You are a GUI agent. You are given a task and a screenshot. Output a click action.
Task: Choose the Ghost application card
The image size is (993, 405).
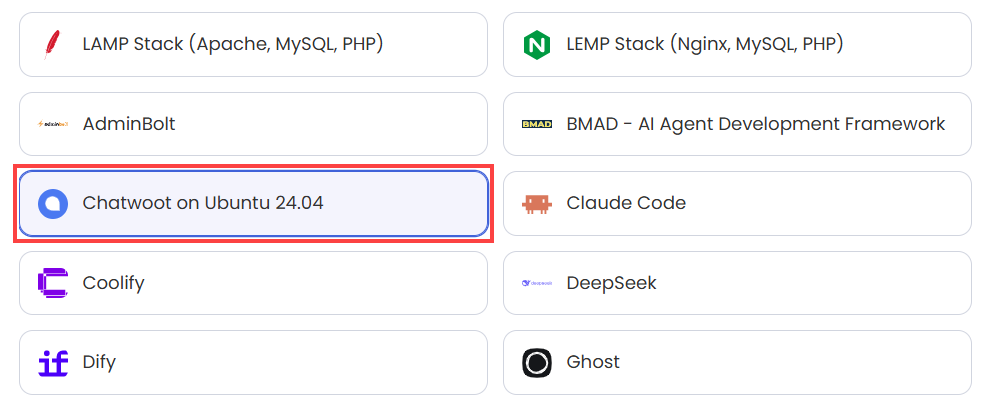pos(737,363)
